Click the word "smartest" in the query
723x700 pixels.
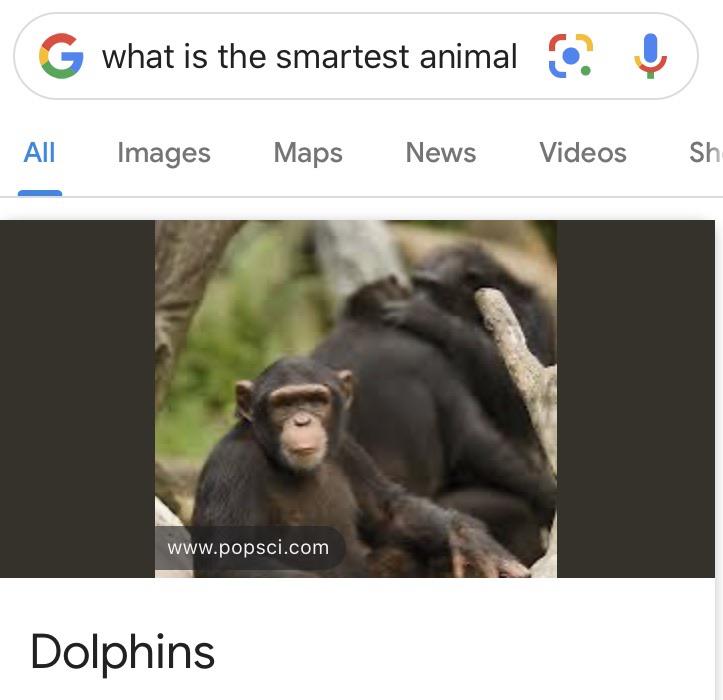[x=342, y=57]
